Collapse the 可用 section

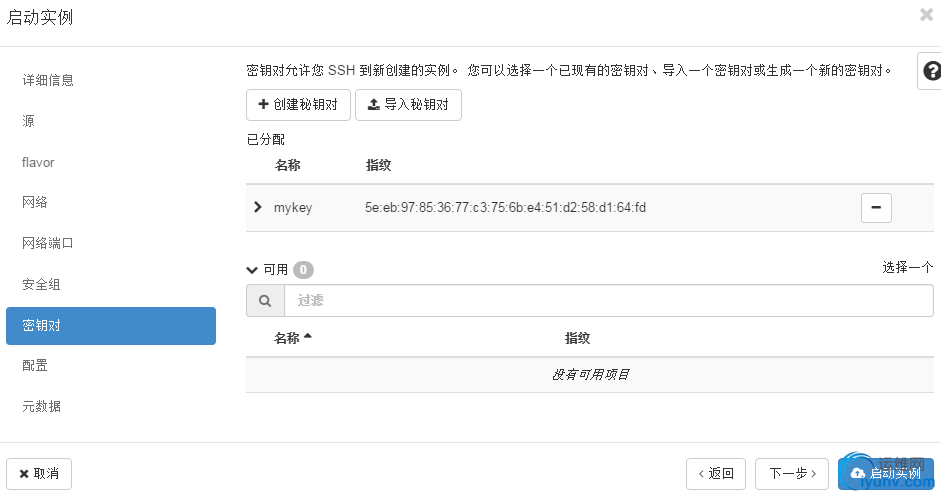click(x=252, y=269)
